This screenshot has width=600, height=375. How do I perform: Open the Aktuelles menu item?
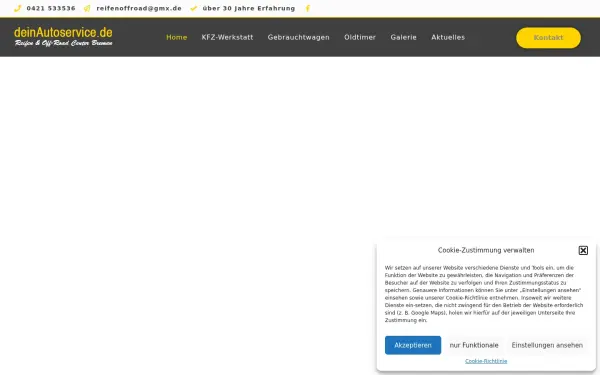pos(448,38)
